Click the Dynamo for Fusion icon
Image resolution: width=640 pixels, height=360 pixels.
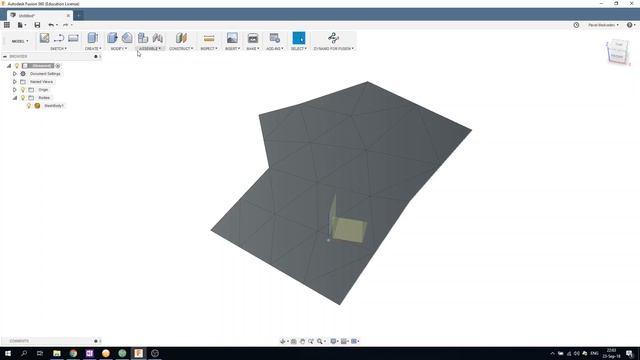coord(333,38)
